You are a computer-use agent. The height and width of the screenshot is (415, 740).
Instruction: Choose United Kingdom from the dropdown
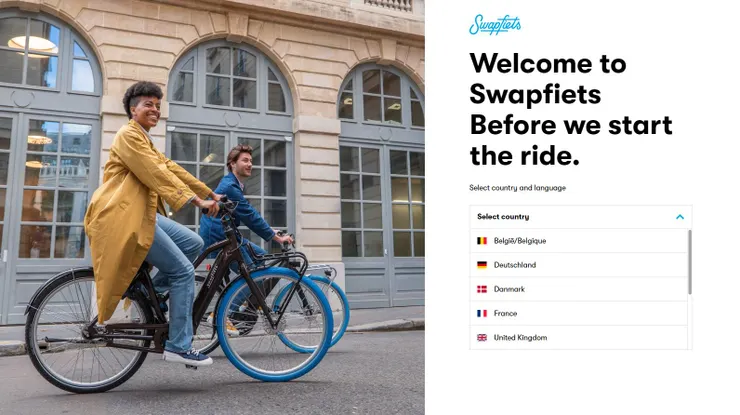coord(579,338)
